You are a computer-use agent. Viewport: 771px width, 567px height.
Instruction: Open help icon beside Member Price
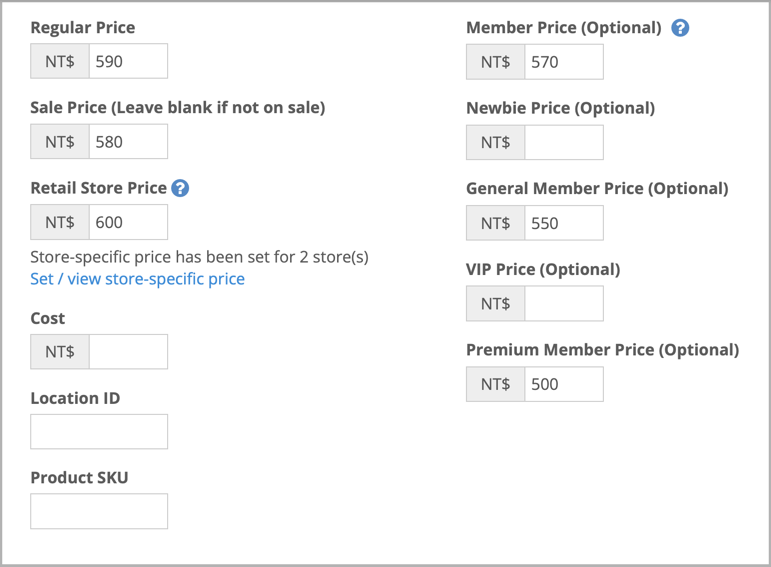click(x=680, y=28)
